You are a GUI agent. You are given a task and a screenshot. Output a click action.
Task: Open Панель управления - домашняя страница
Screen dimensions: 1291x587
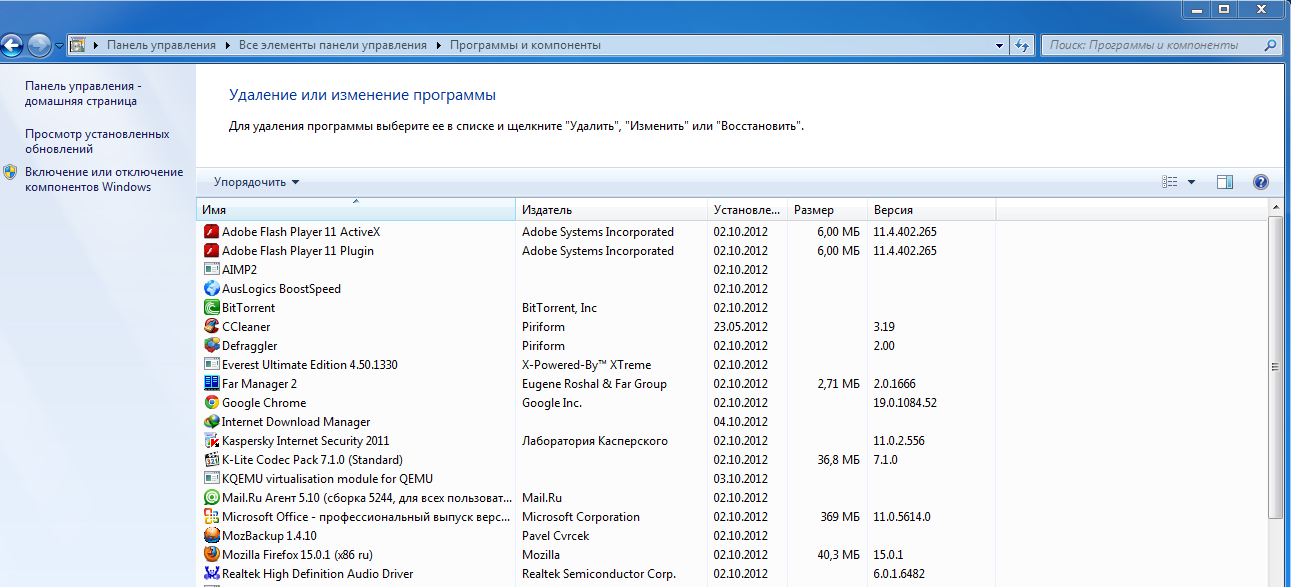click(83, 94)
